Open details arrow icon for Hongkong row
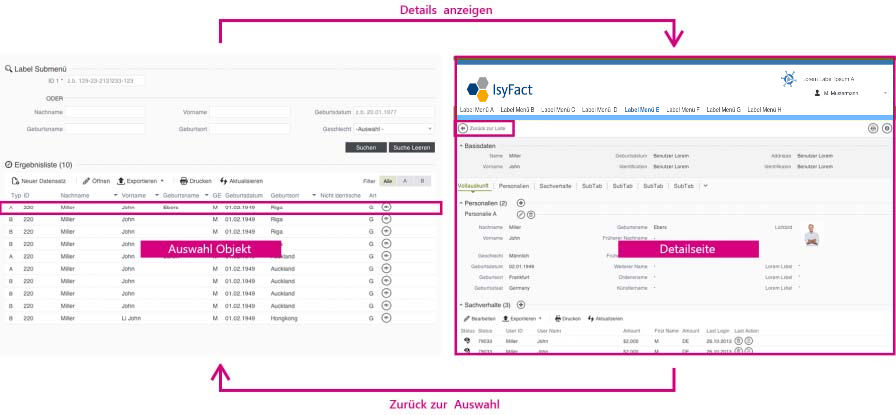896x415 pixels. pos(386,318)
